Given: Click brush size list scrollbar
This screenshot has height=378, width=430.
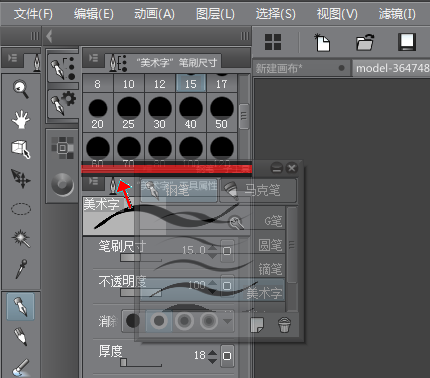Looking at the screenshot, I should (x=244, y=116).
